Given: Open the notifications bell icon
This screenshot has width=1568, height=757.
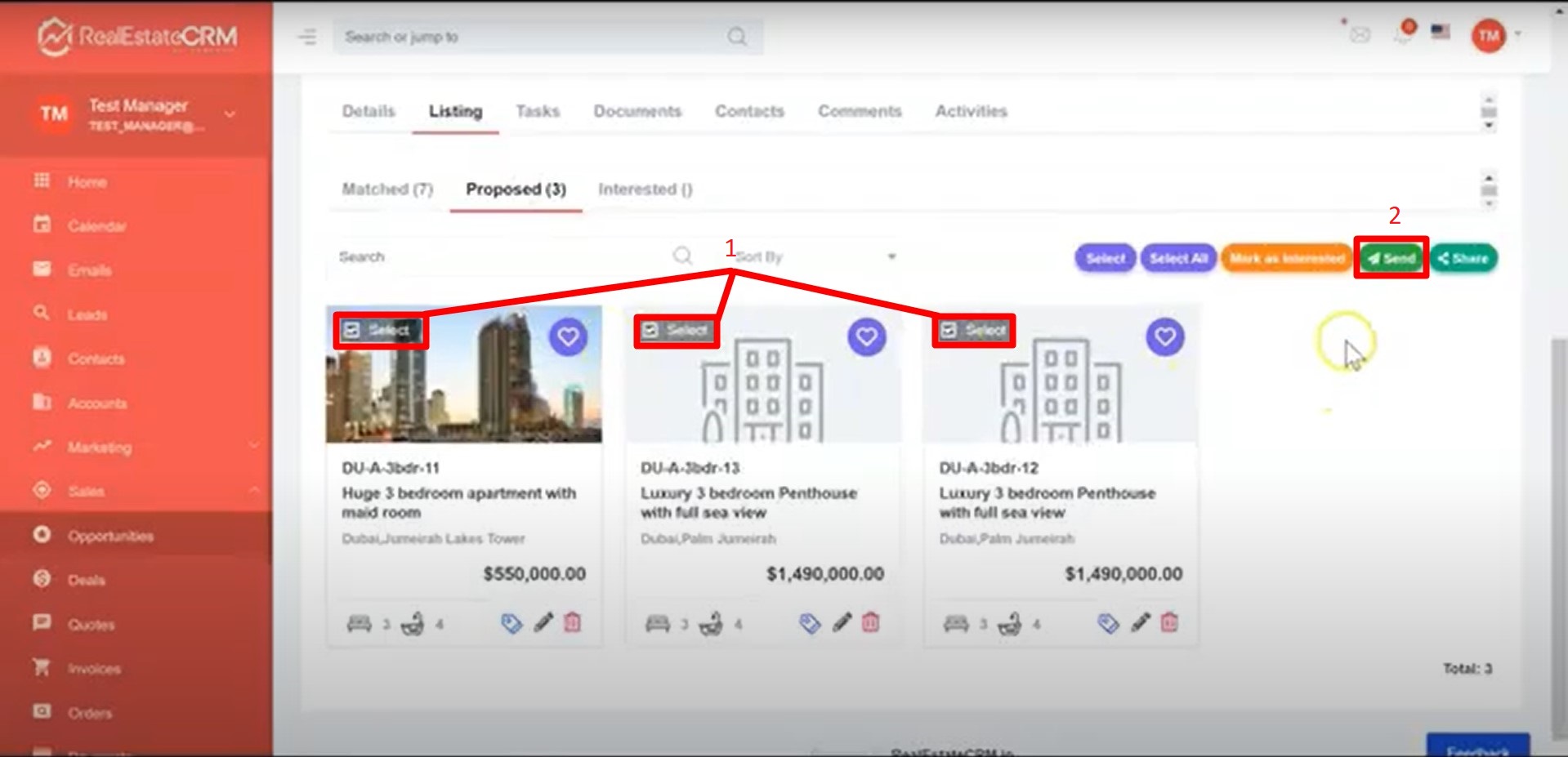Looking at the screenshot, I should (x=1404, y=34).
